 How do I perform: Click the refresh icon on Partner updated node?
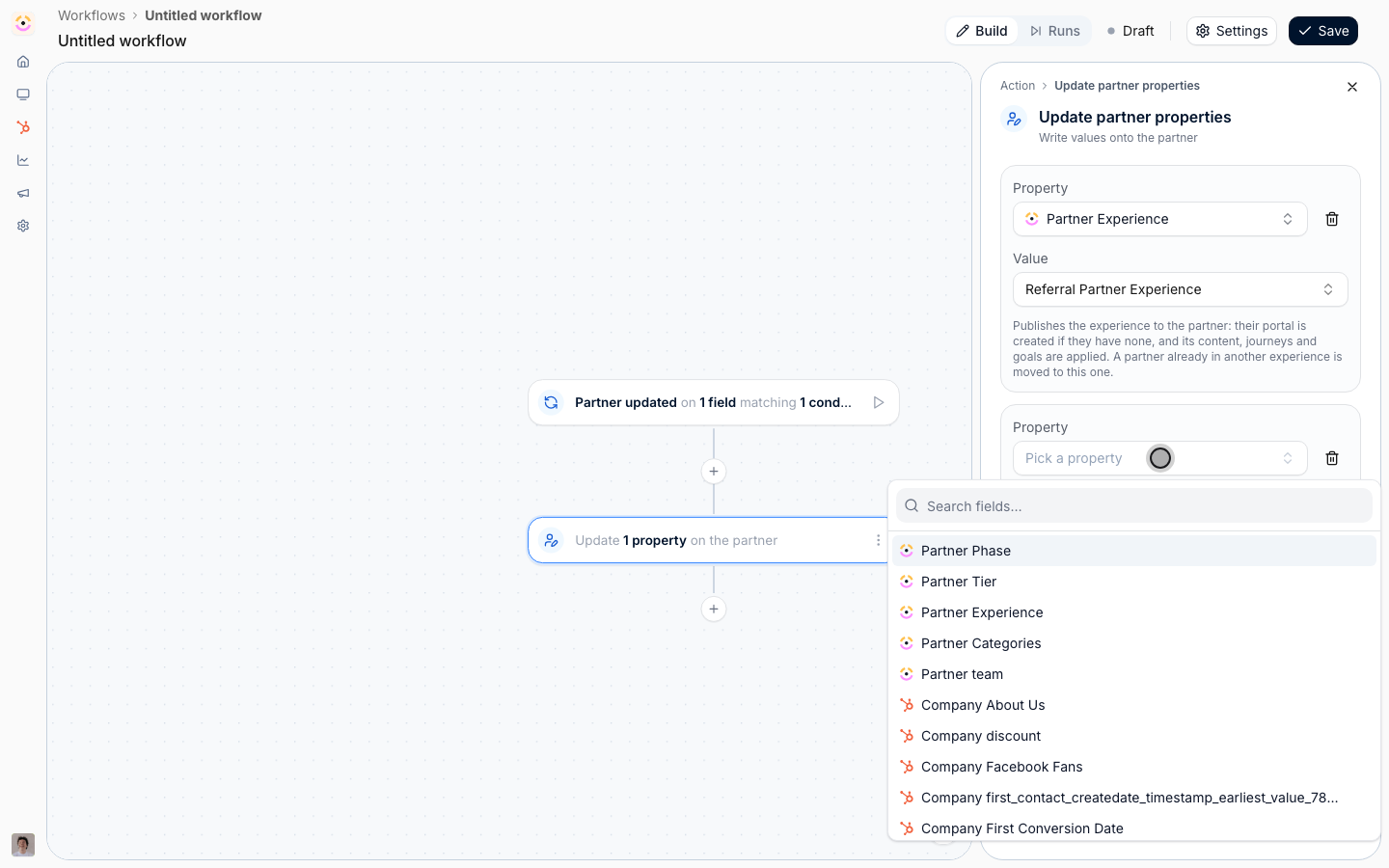(551, 402)
